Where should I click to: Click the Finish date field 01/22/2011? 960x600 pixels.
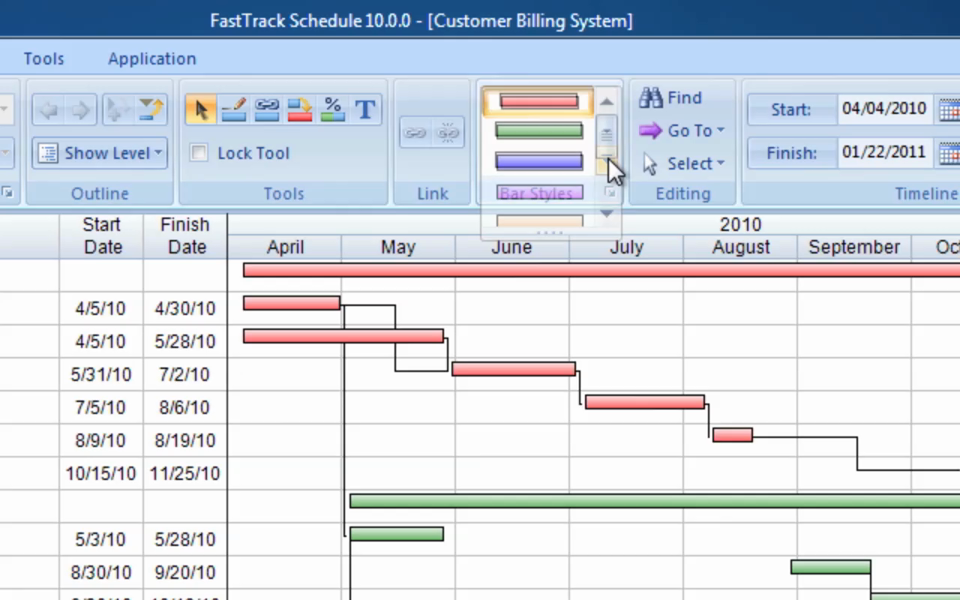tap(884, 153)
